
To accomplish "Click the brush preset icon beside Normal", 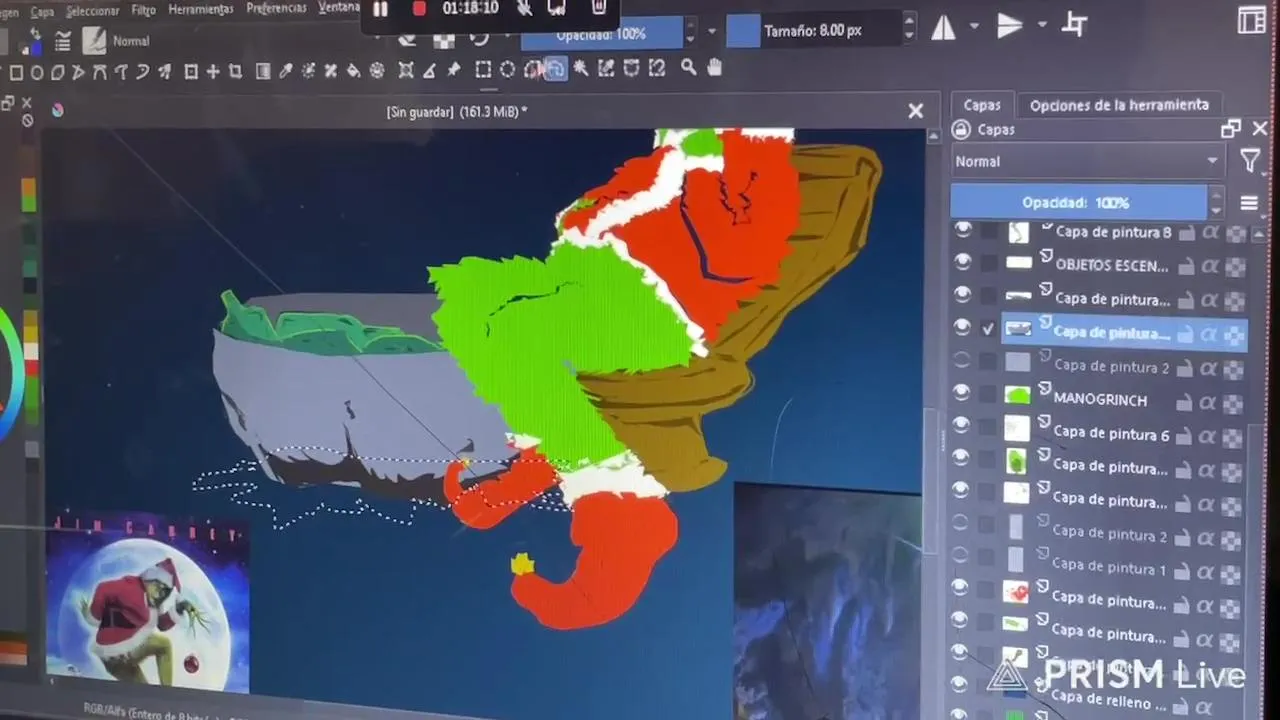I will point(95,41).
